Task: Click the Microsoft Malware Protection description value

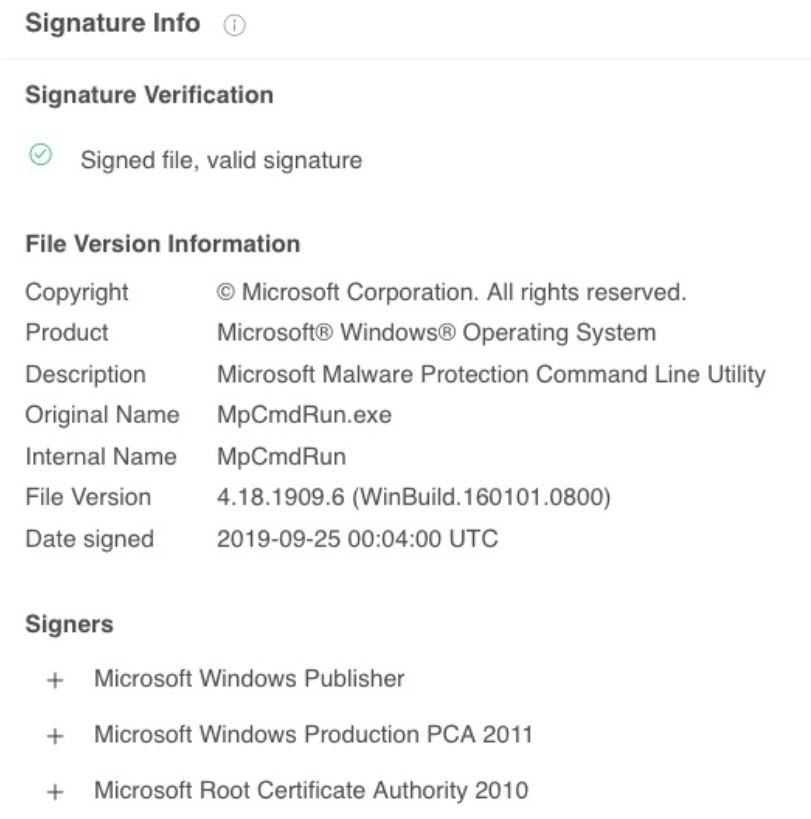Action: pyautogui.click(x=491, y=375)
